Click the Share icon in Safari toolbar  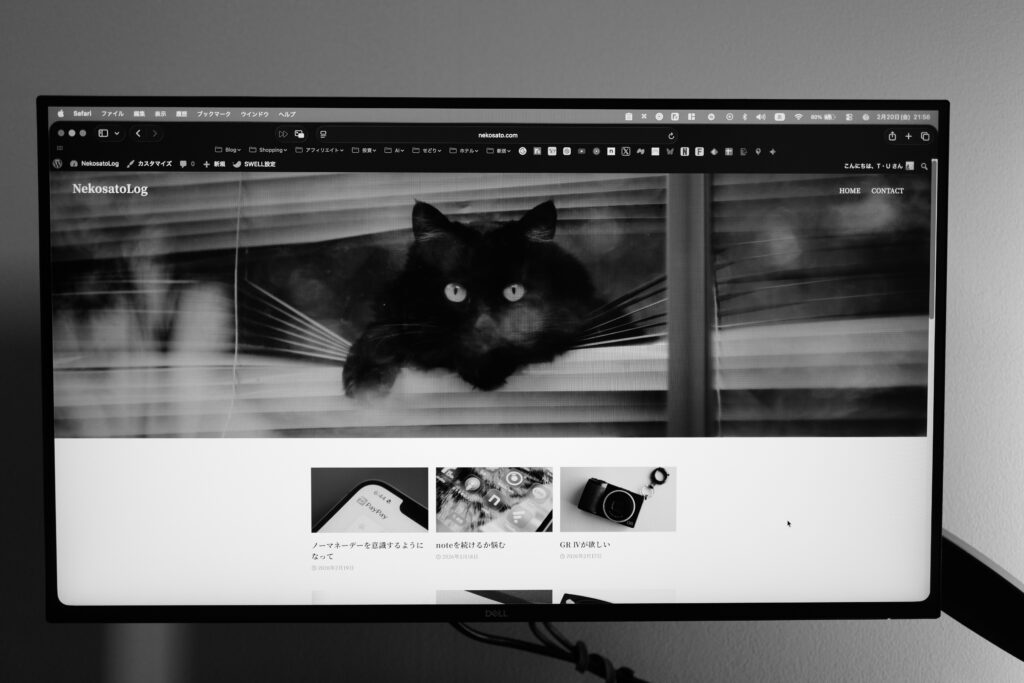pos(892,136)
